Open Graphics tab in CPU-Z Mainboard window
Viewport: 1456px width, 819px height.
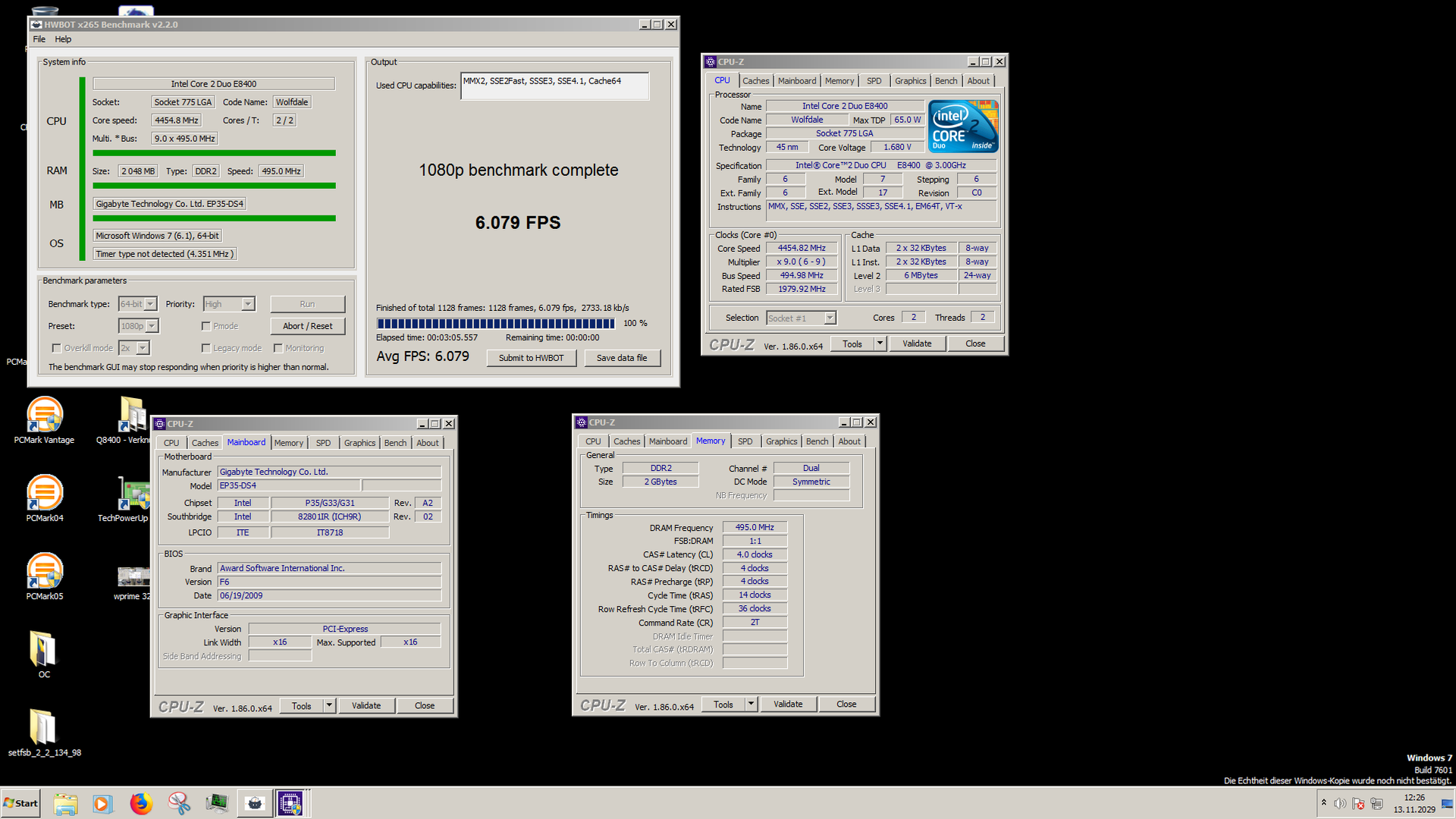tap(359, 443)
